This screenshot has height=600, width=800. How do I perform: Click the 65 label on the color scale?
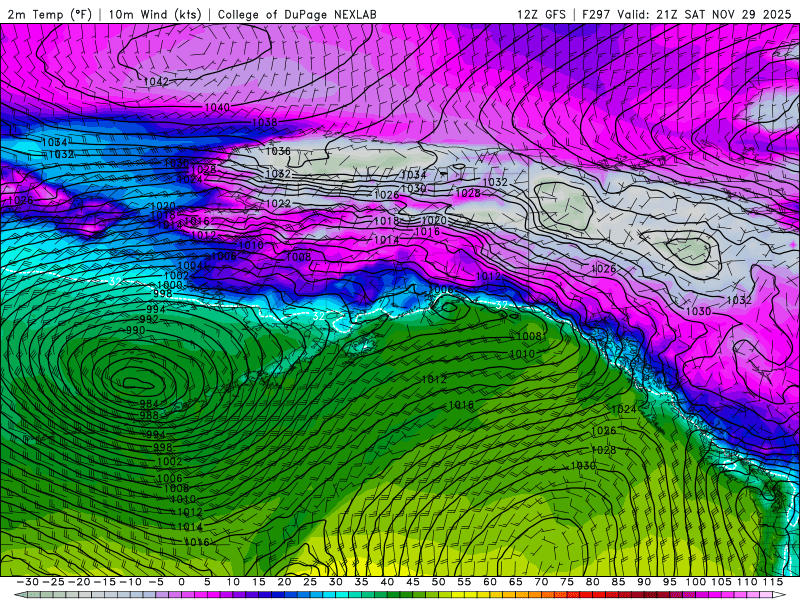[x=515, y=582]
